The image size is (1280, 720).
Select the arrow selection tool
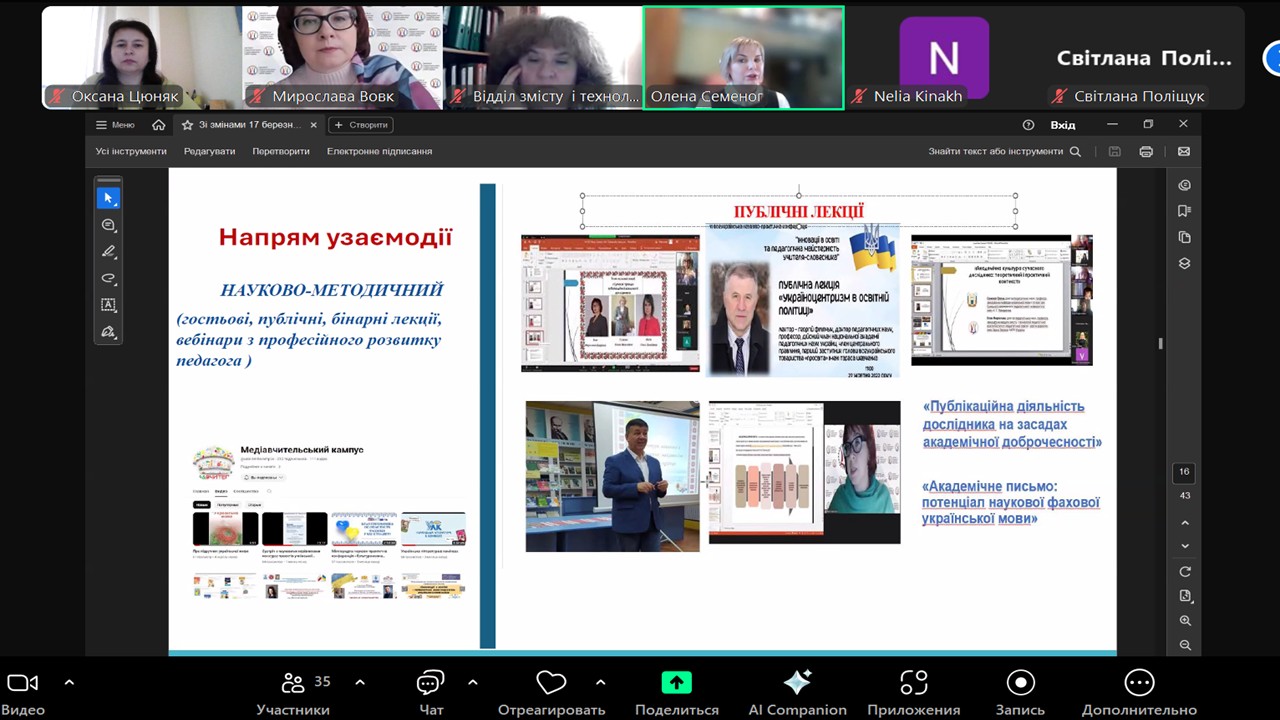tap(109, 198)
